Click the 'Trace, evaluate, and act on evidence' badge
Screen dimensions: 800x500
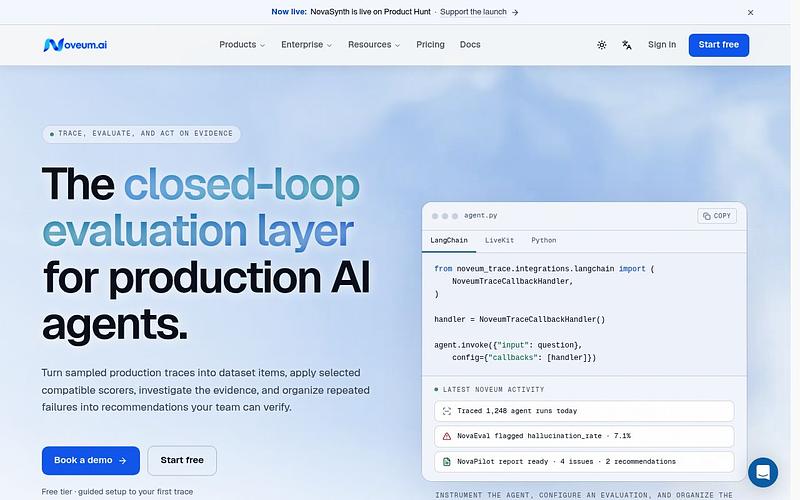pos(141,134)
